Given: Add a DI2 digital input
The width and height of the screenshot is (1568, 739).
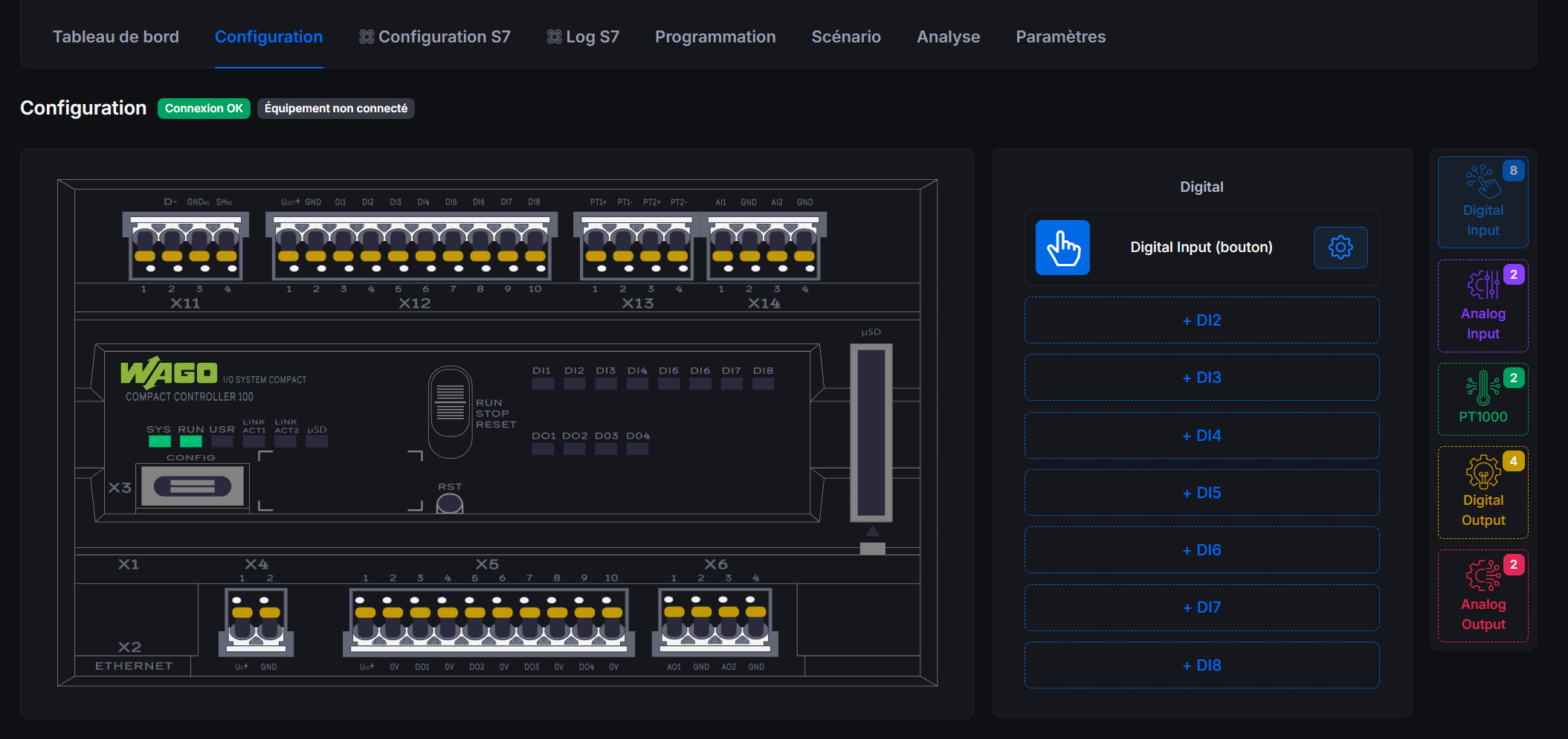Looking at the screenshot, I should [1201, 320].
